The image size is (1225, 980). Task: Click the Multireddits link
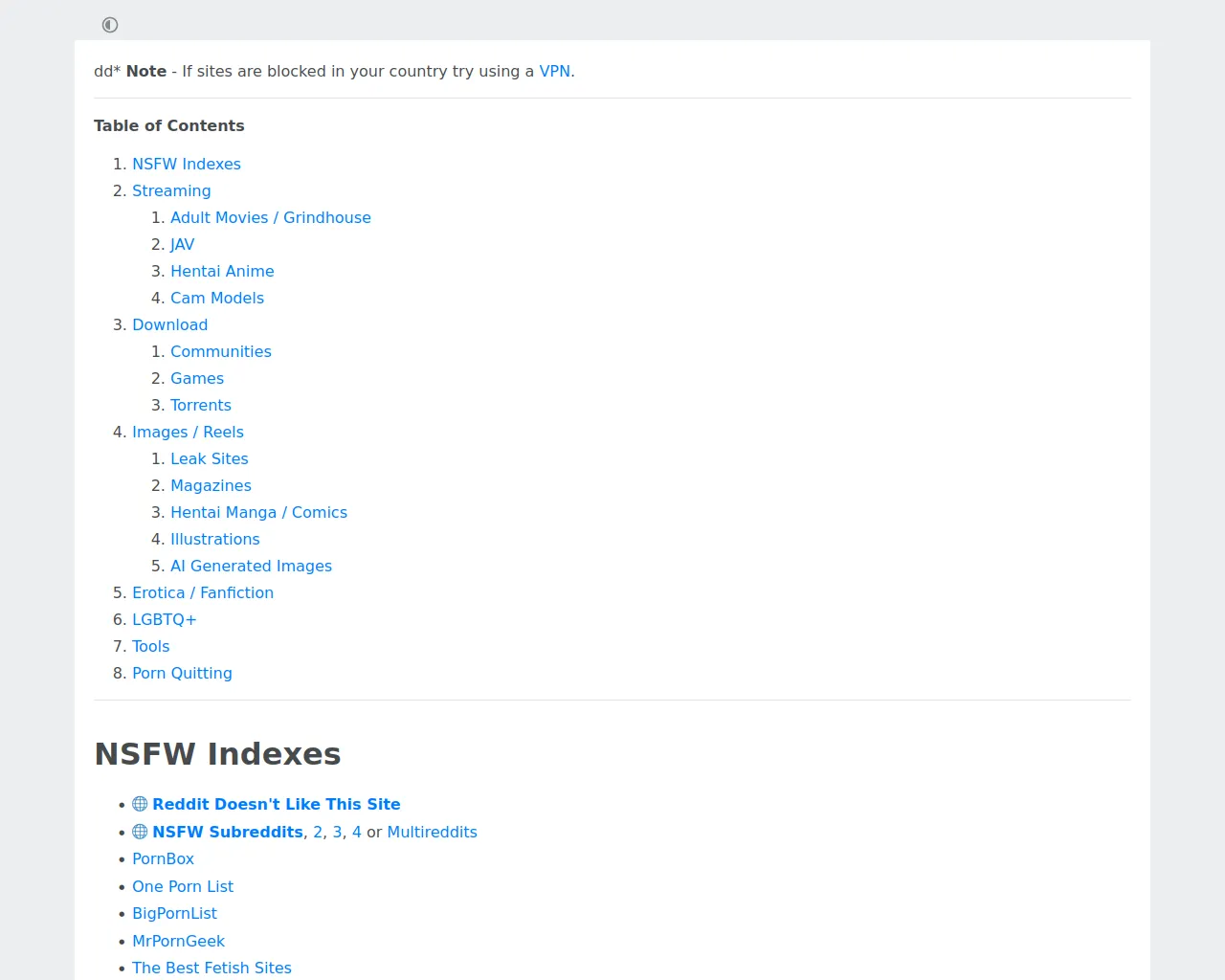(x=432, y=832)
